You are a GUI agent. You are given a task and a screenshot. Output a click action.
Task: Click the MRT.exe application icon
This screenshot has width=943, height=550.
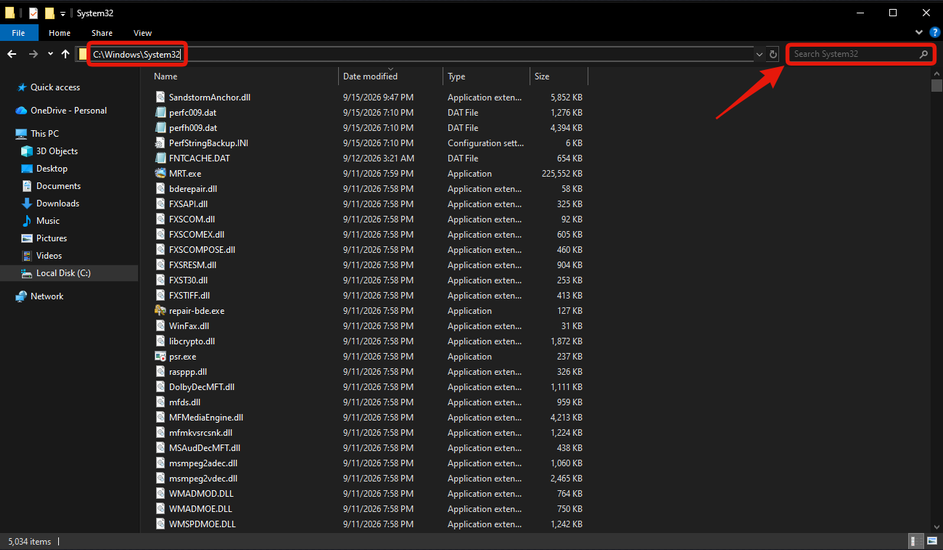point(161,173)
